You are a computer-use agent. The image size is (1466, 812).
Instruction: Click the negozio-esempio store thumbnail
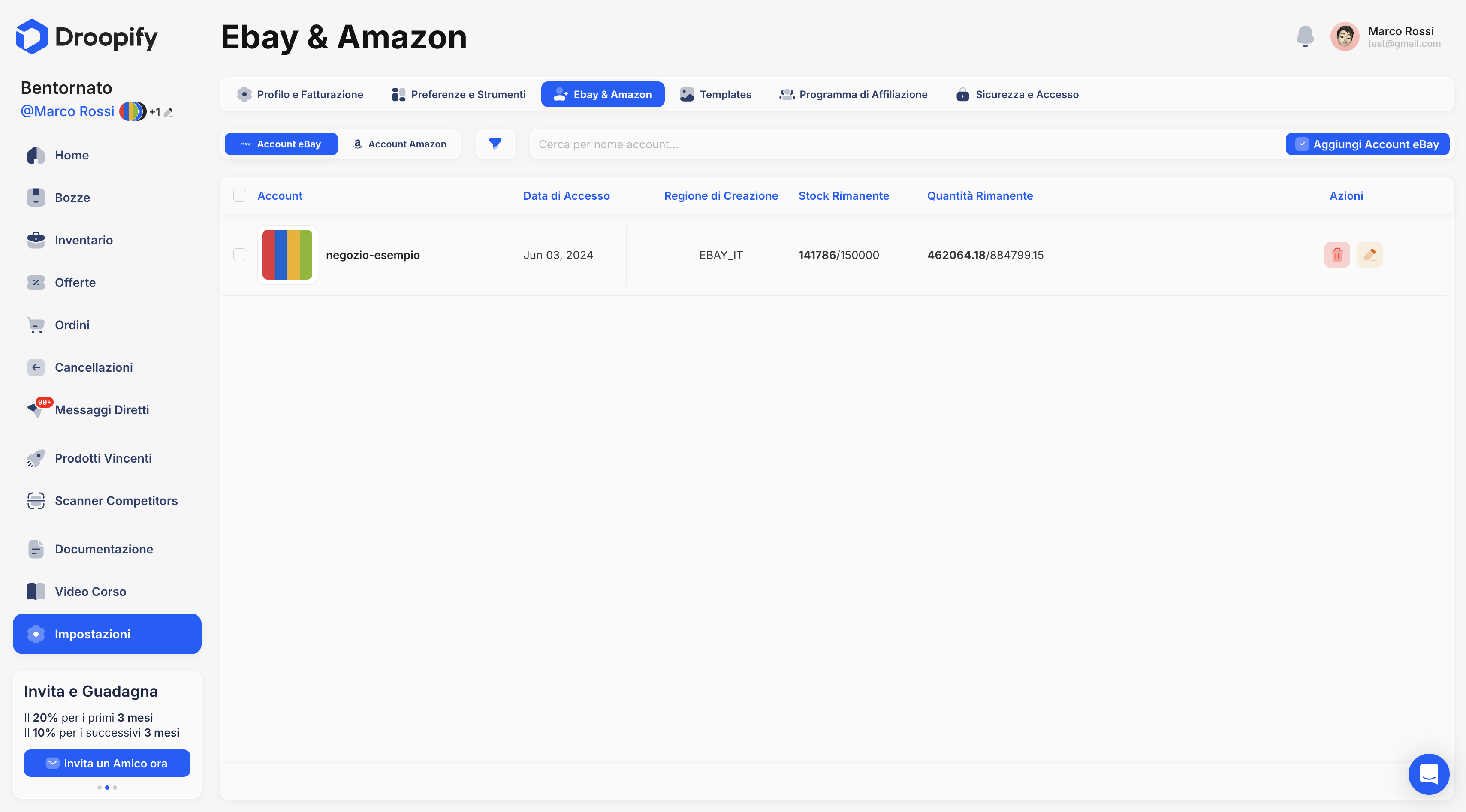[x=287, y=255]
